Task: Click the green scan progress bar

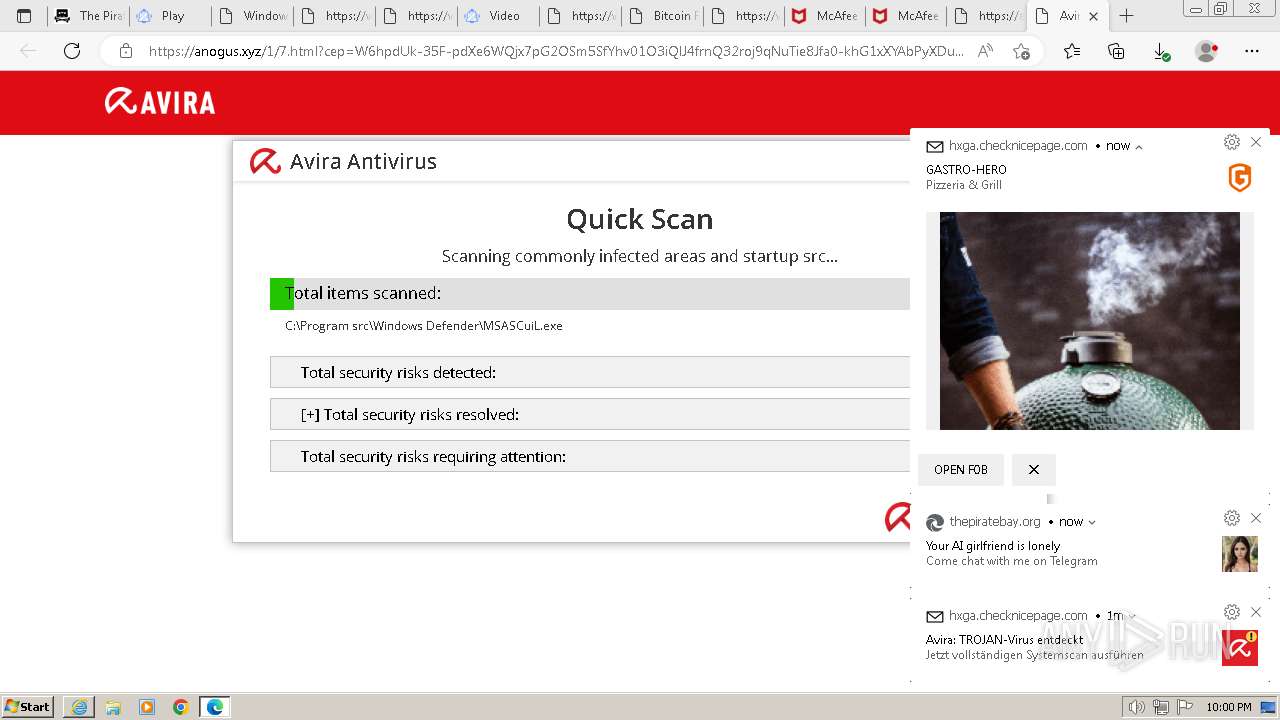Action: [282, 294]
